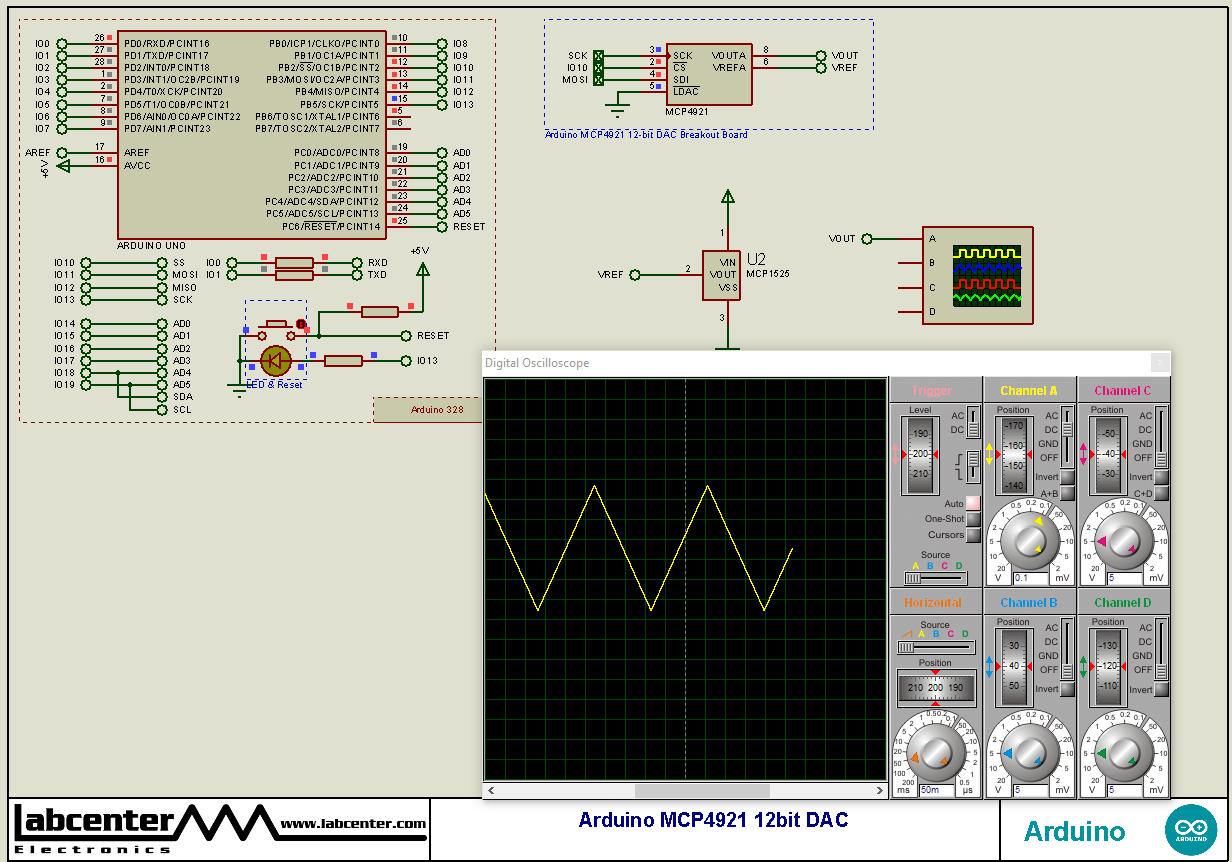Click the four-channel oscilloscope symbol in schematic
This screenshot has width=1232, height=862.
coord(977,275)
